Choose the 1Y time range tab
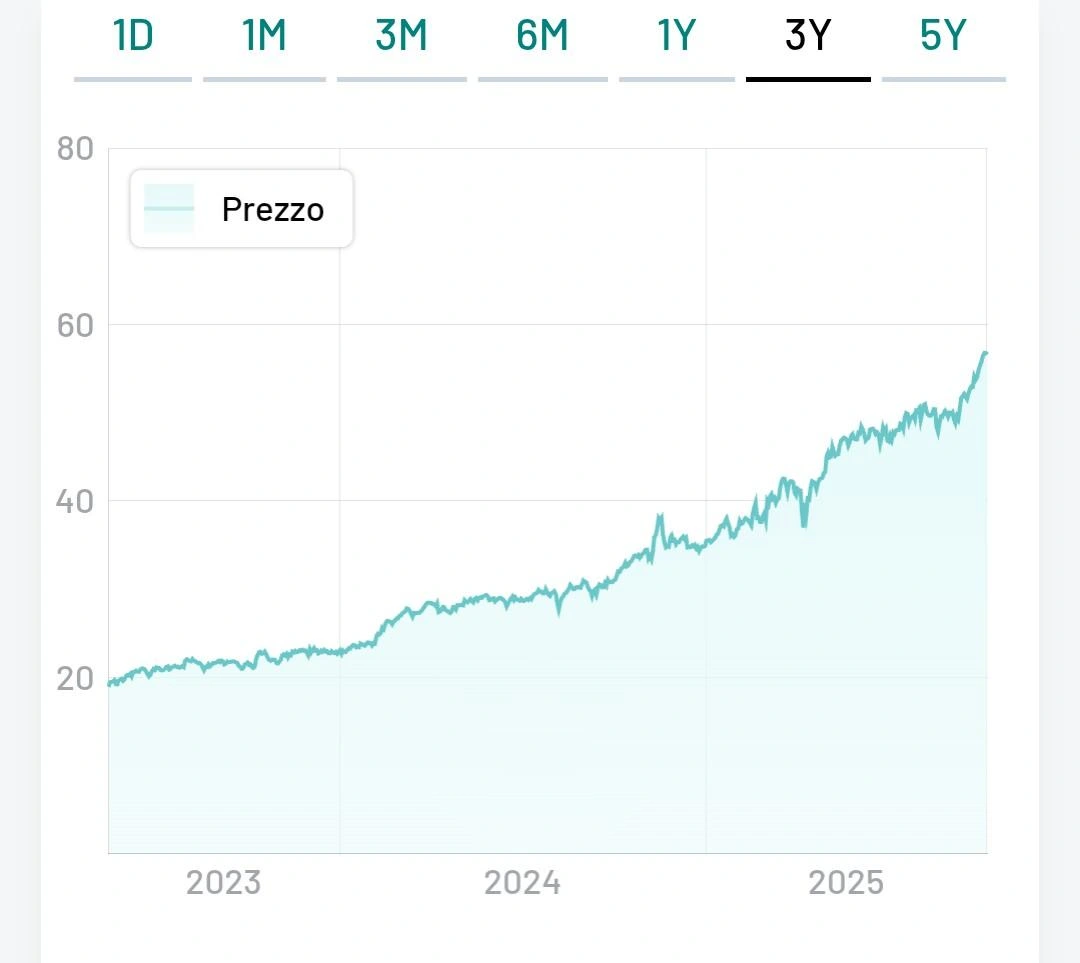1080x963 pixels. 676,37
